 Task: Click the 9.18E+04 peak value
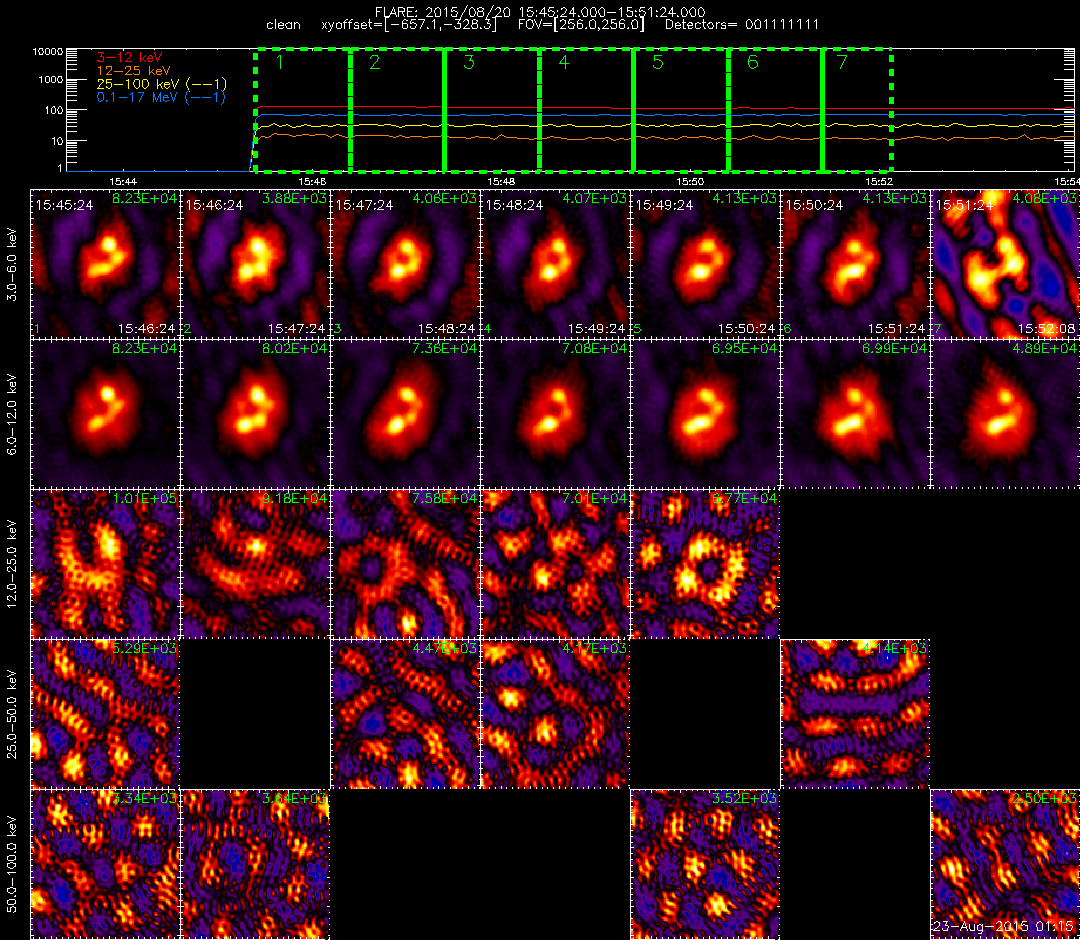point(295,498)
